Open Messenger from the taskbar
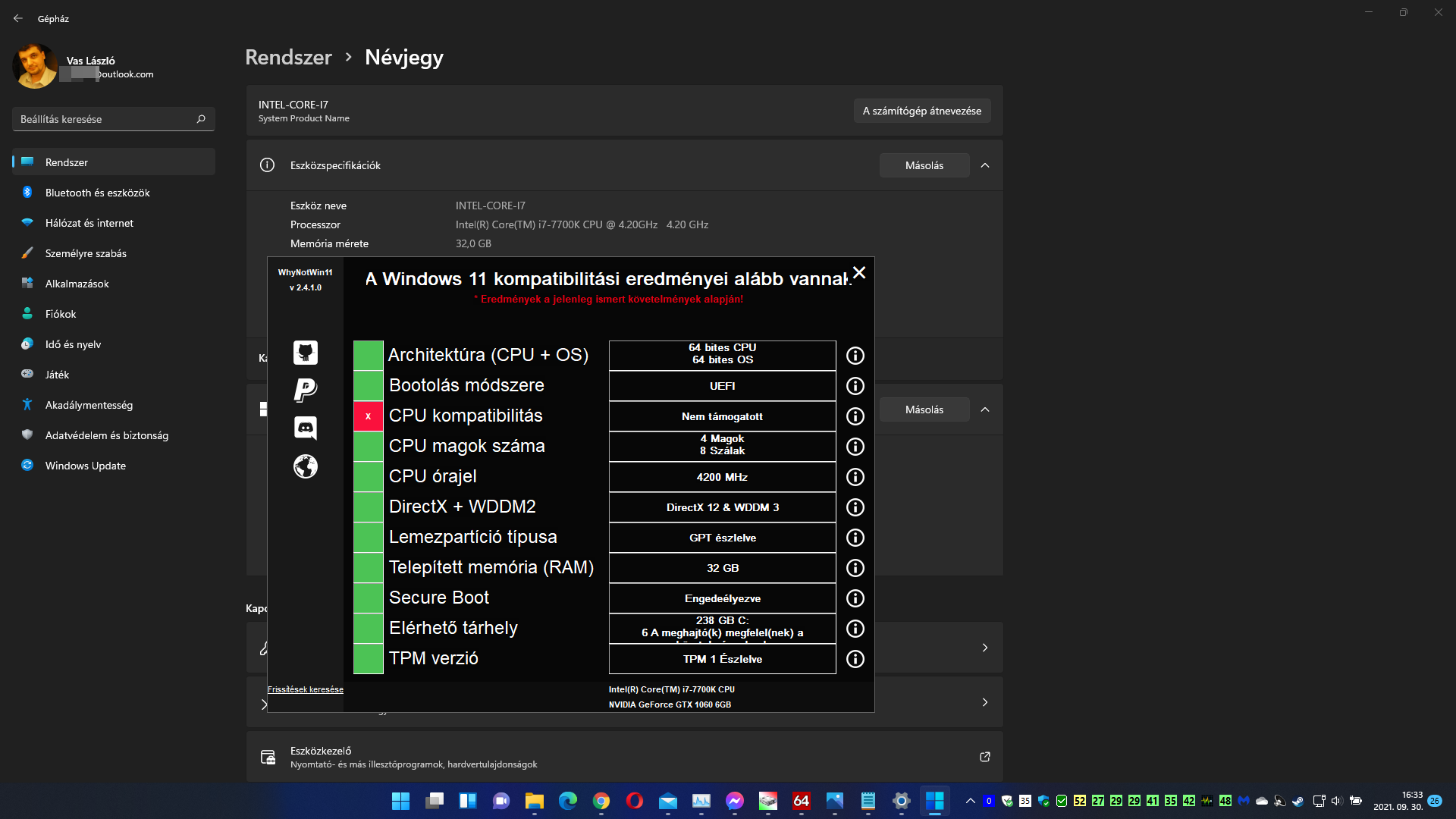The height and width of the screenshot is (819, 1456). pos(735,801)
